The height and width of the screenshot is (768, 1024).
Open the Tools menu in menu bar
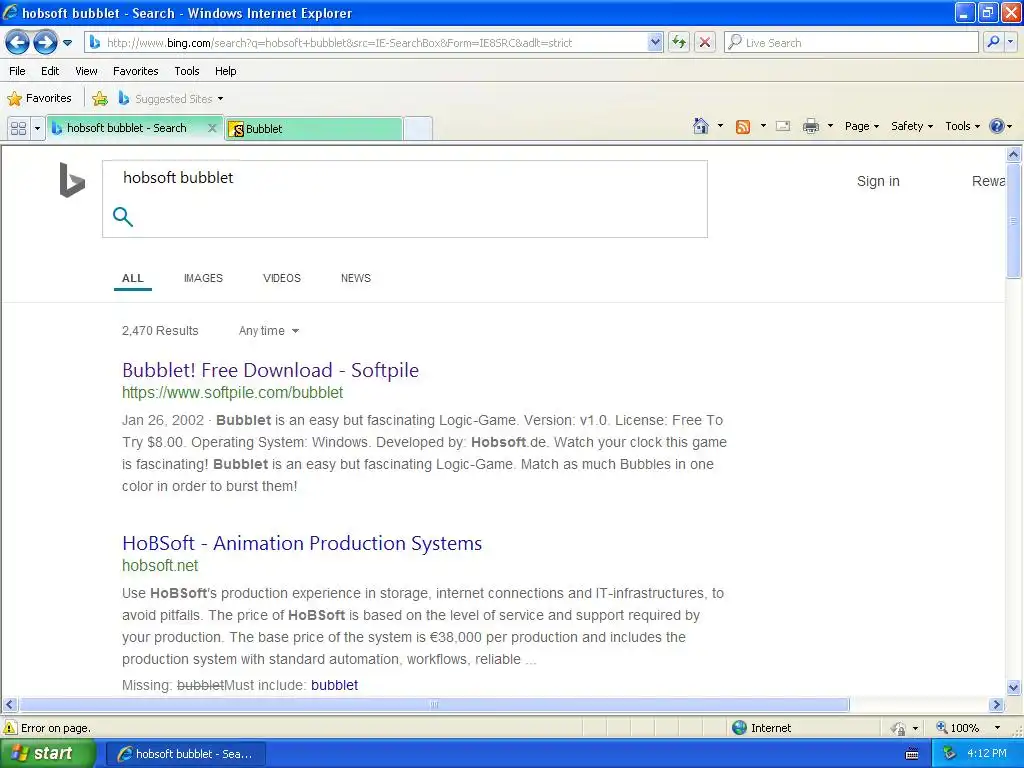point(187,71)
